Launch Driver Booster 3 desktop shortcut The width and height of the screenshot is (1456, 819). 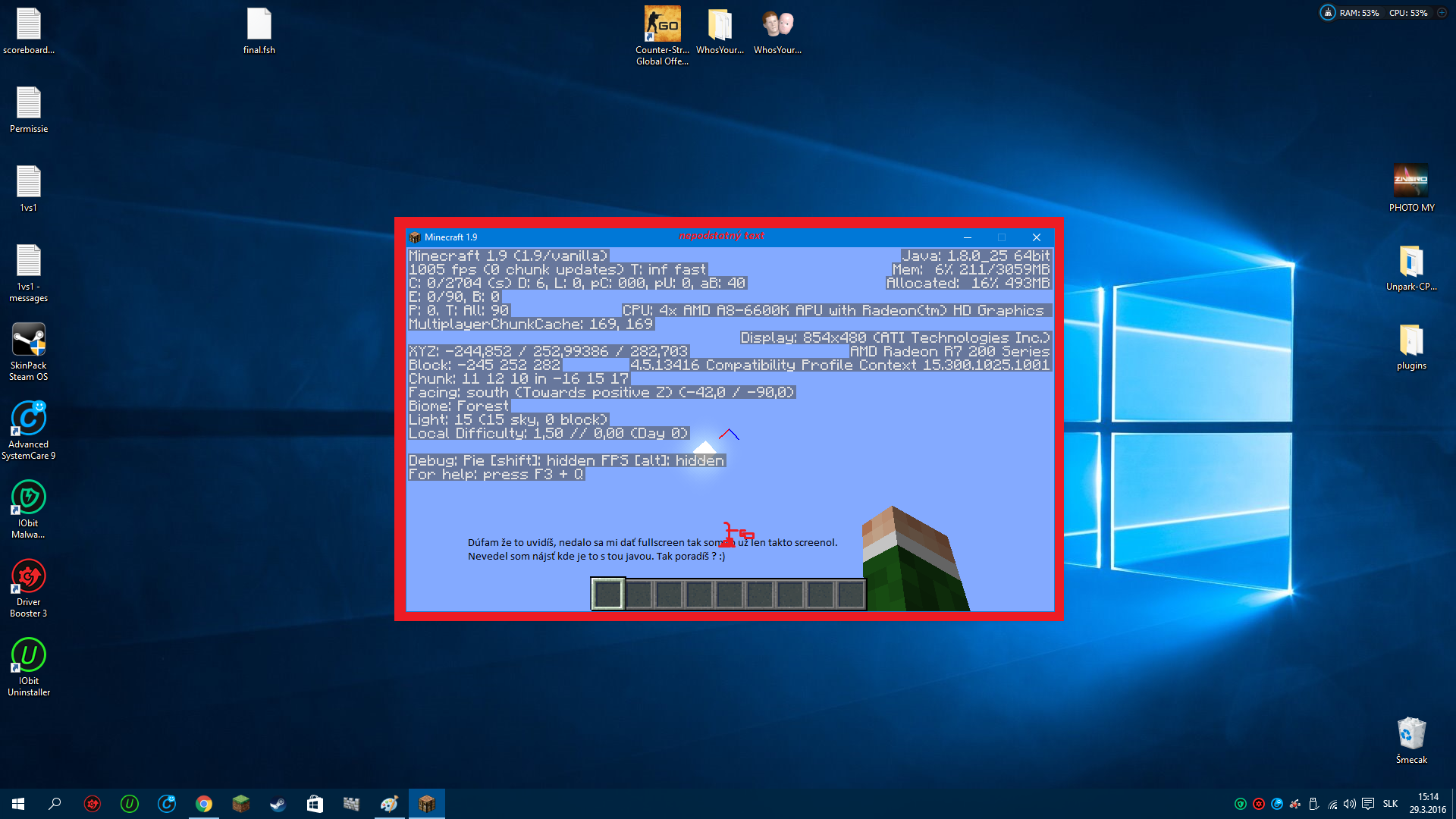point(29,588)
